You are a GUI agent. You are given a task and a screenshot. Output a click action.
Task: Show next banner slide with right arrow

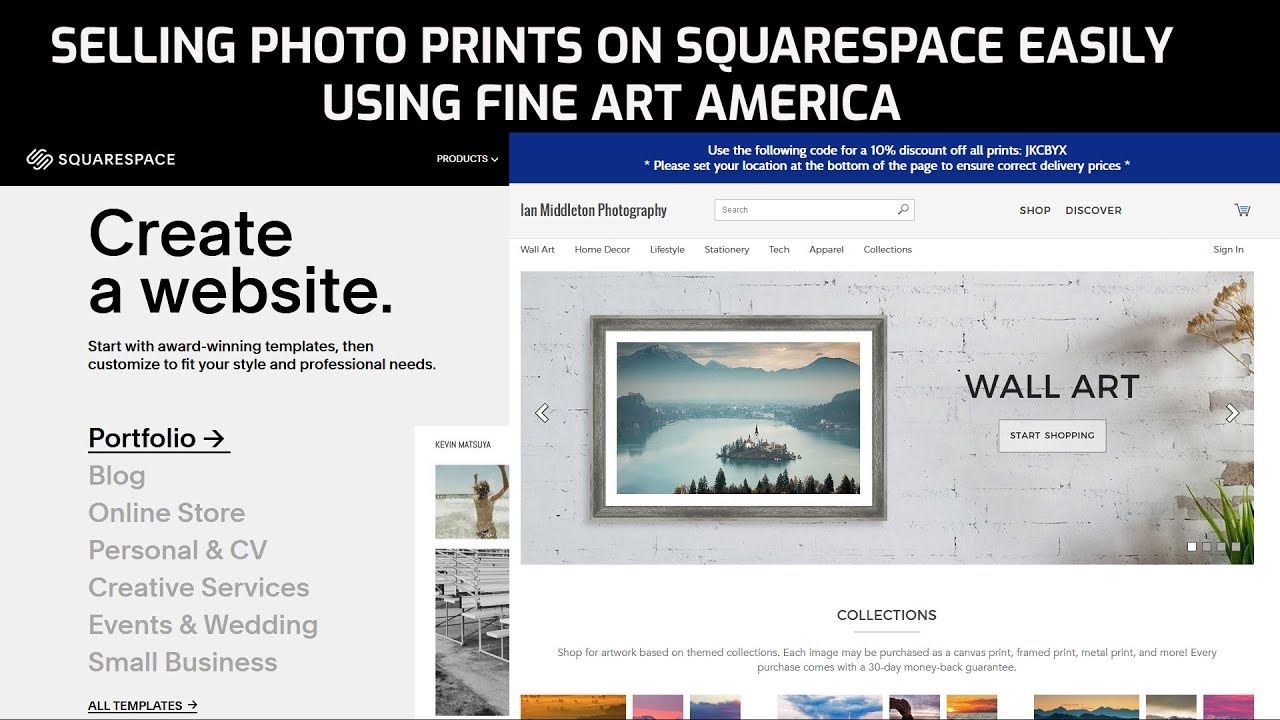pos(1232,413)
